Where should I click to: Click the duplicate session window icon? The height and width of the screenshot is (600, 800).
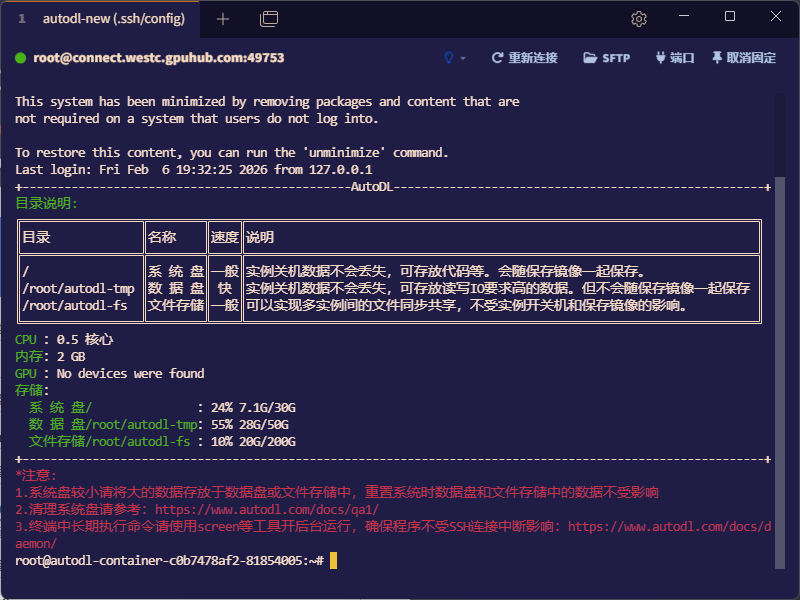pyautogui.click(x=267, y=17)
